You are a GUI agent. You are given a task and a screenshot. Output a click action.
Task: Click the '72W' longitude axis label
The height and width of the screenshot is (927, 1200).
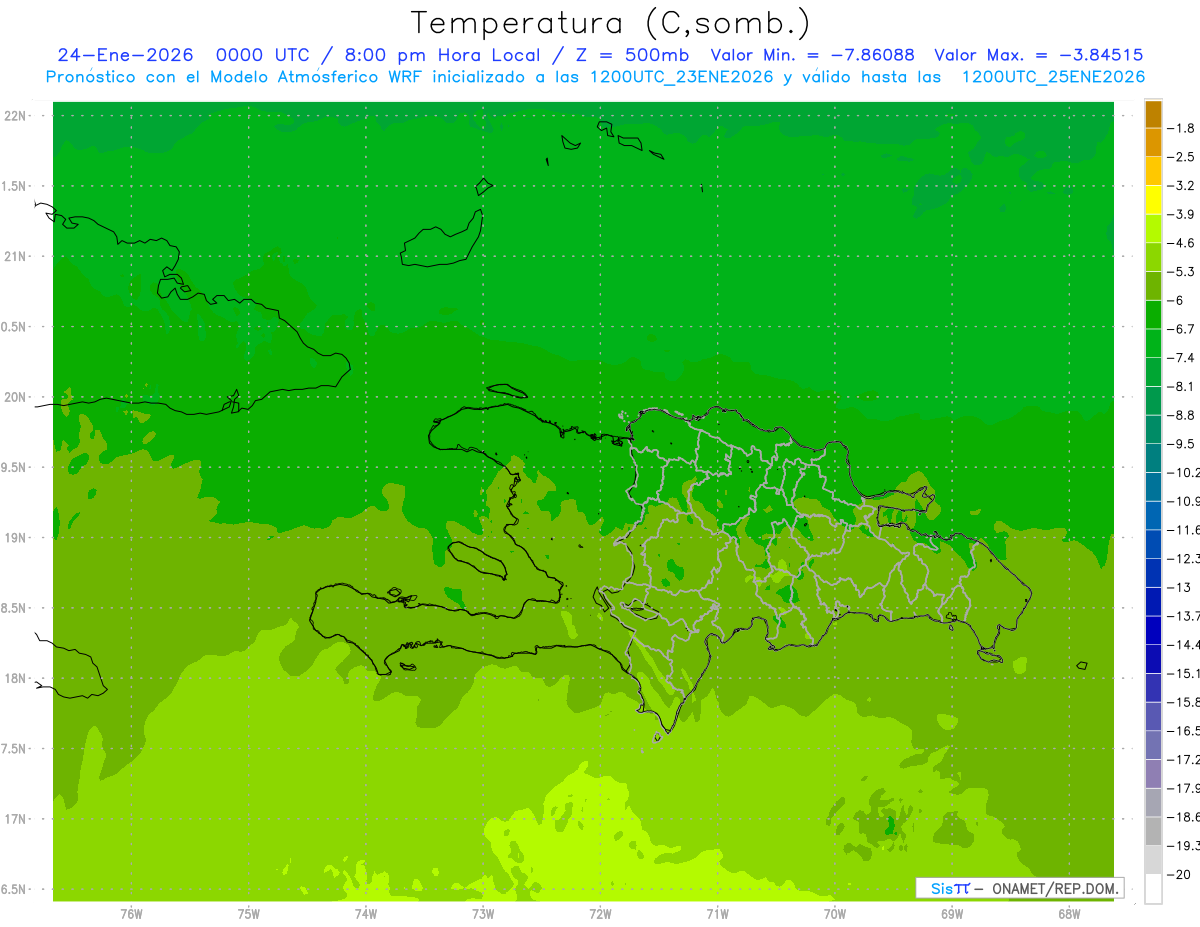point(600,914)
